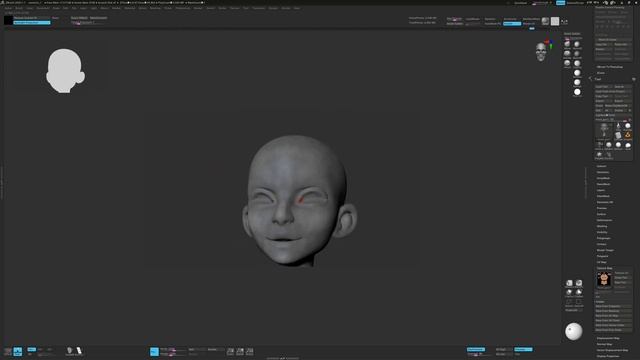
Task: Pick the second sphere in top Quick Select row
Action: point(577,44)
